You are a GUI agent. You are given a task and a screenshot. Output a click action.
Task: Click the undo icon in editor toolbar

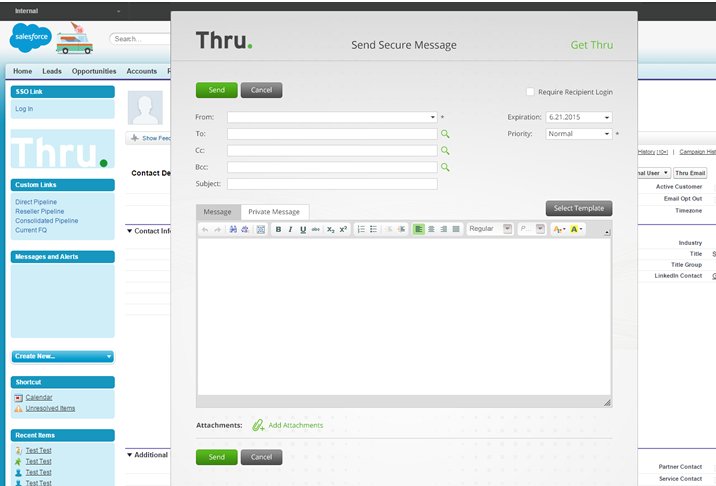[x=205, y=229]
